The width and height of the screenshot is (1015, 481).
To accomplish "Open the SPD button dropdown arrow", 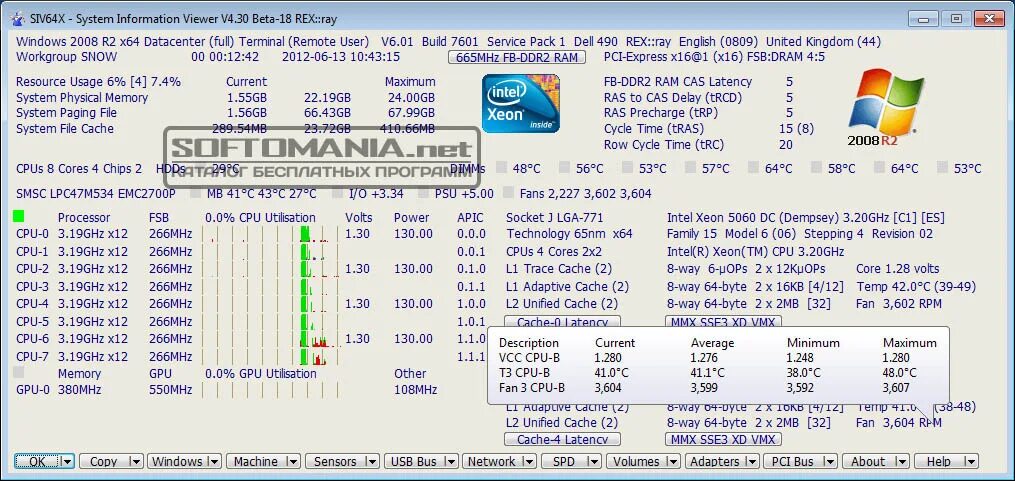I will pos(596,462).
